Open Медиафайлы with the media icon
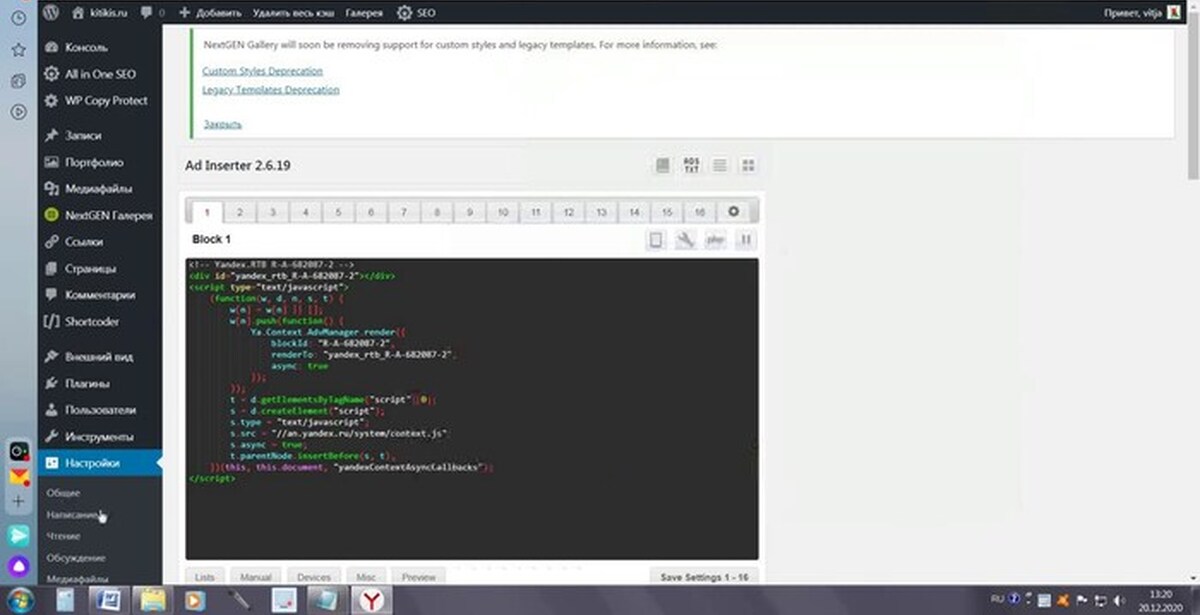 (100, 188)
